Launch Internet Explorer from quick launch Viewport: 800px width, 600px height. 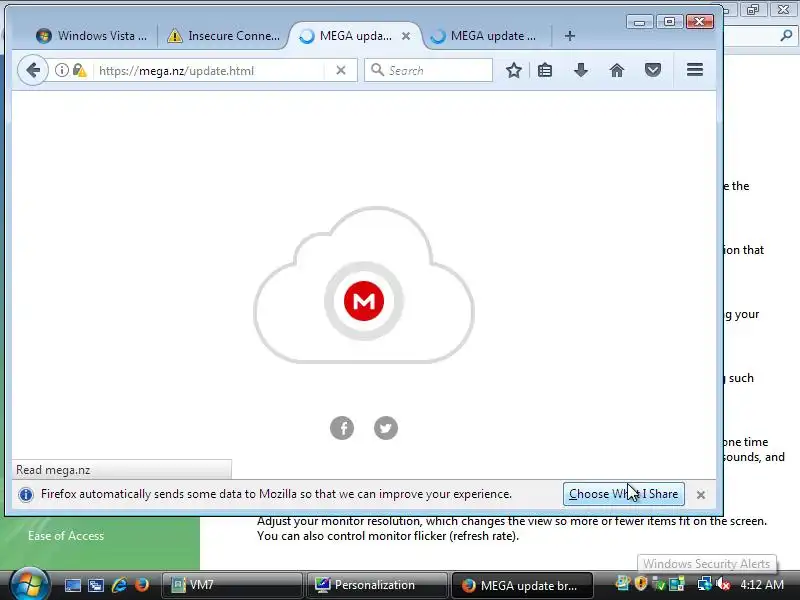pos(119,585)
